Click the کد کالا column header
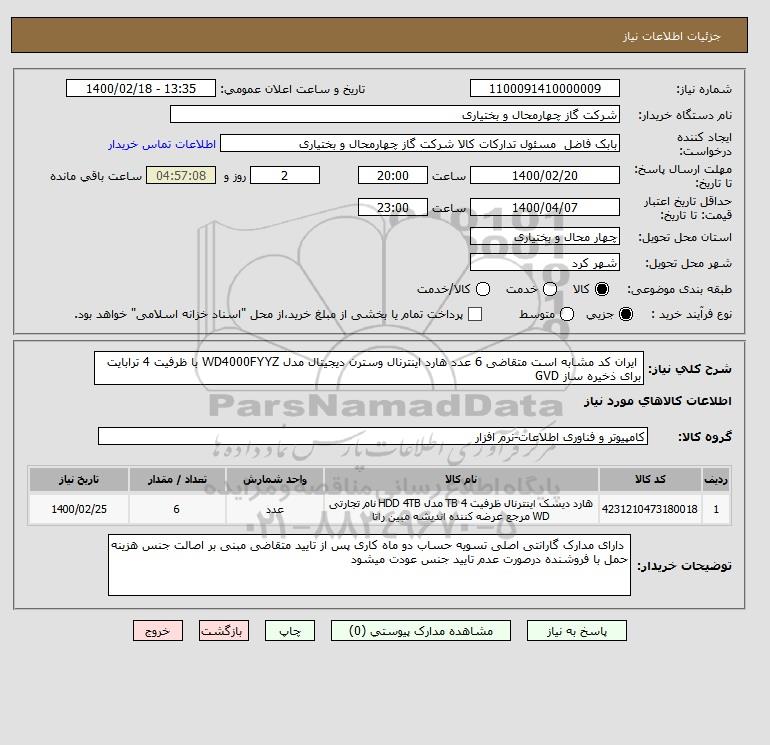The height and width of the screenshot is (745, 770). click(x=650, y=479)
